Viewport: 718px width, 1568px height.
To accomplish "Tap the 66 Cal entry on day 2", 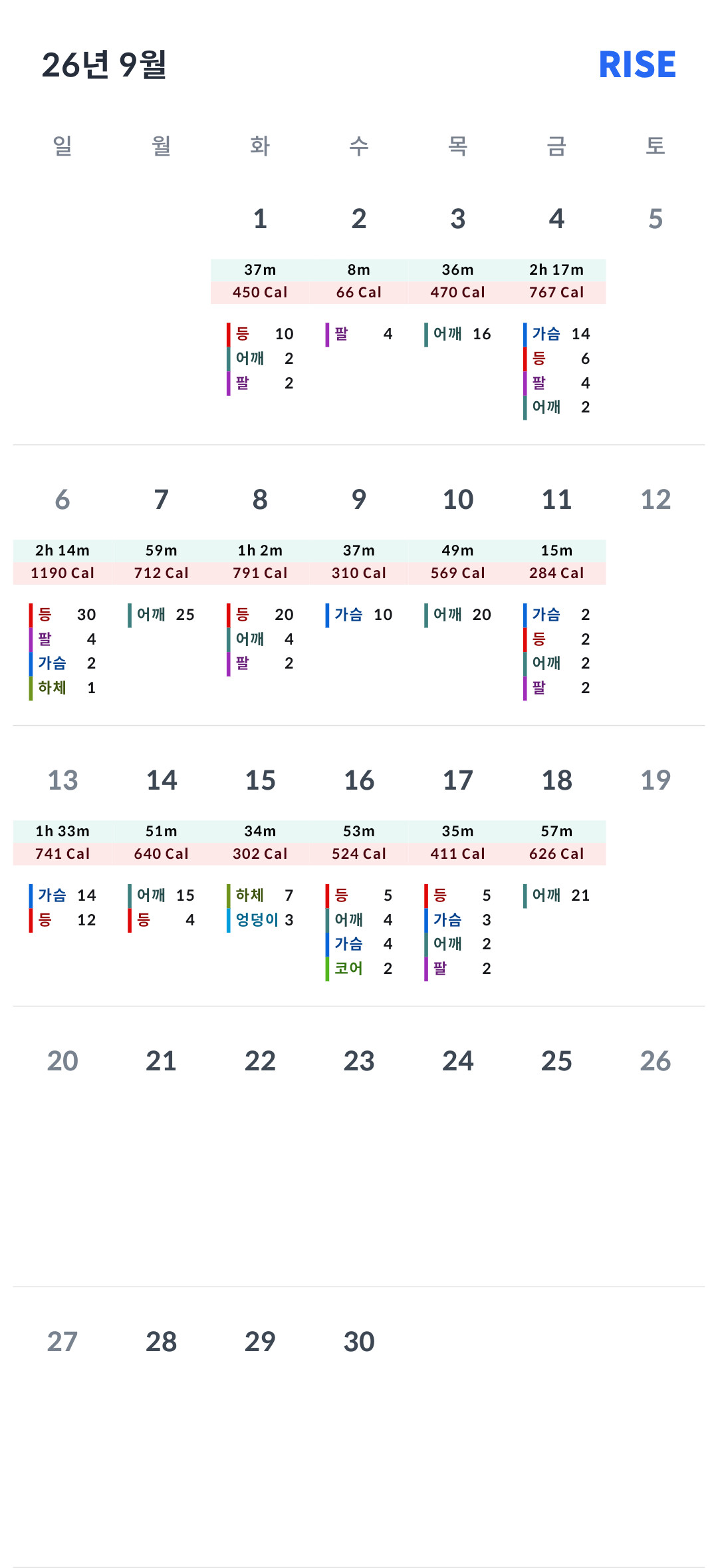I will pos(359,293).
